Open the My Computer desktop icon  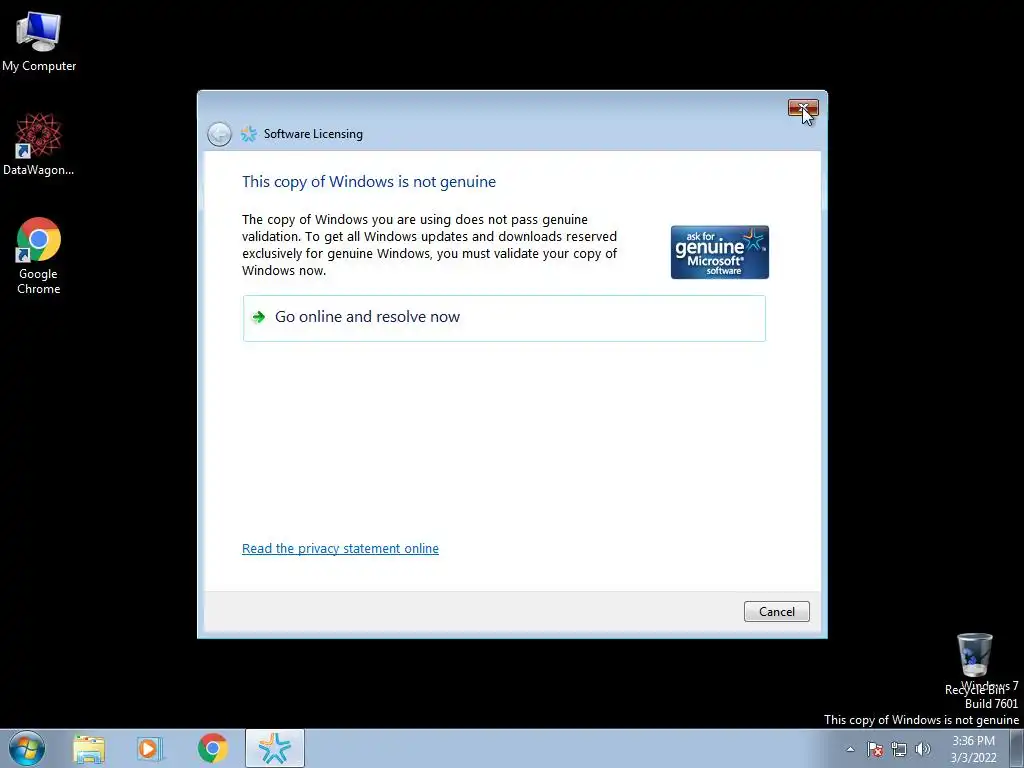[39, 41]
